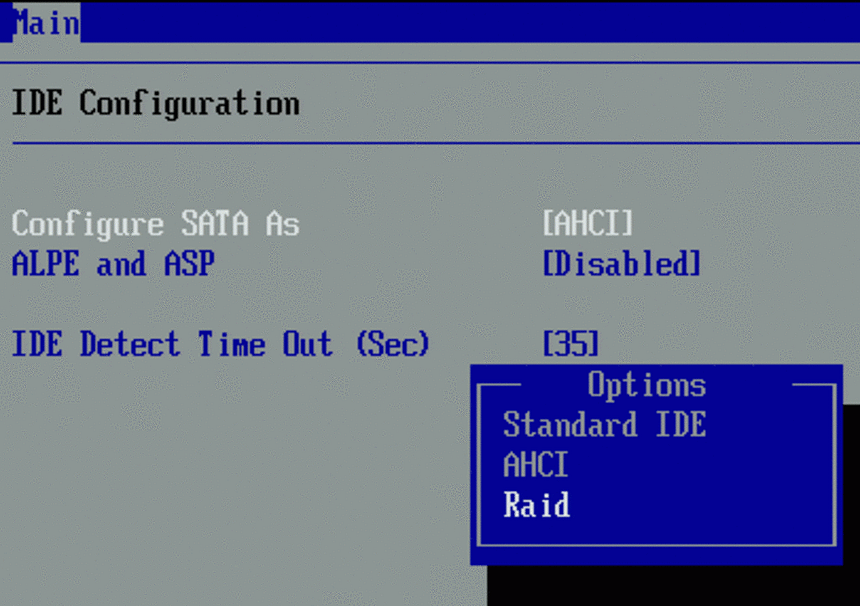The height and width of the screenshot is (606, 860).
Task: Click the separator line under IDE Configuration
Action: [430, 143]
